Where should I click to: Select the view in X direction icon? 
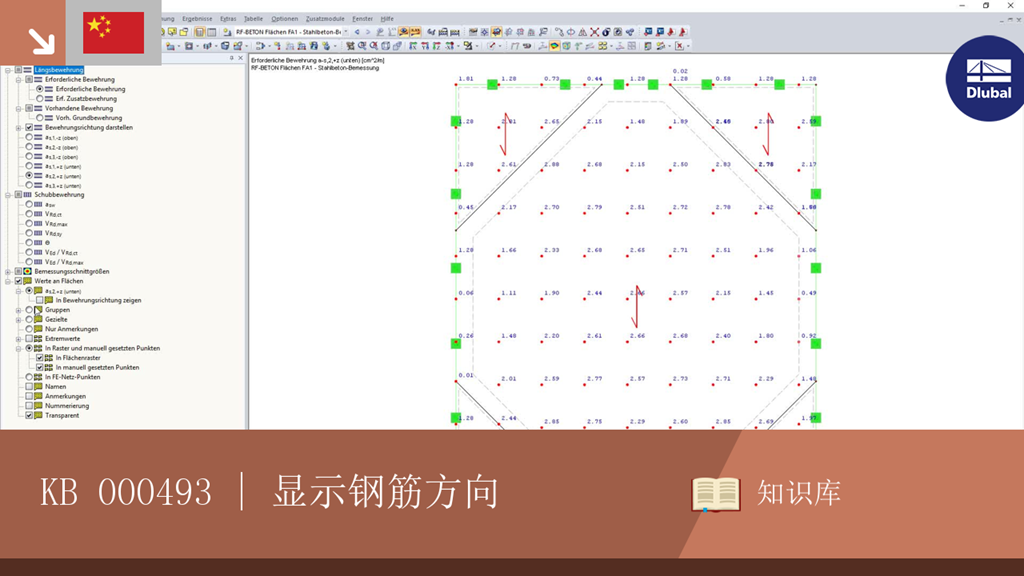pyautogui.click(x=413, y=46)
